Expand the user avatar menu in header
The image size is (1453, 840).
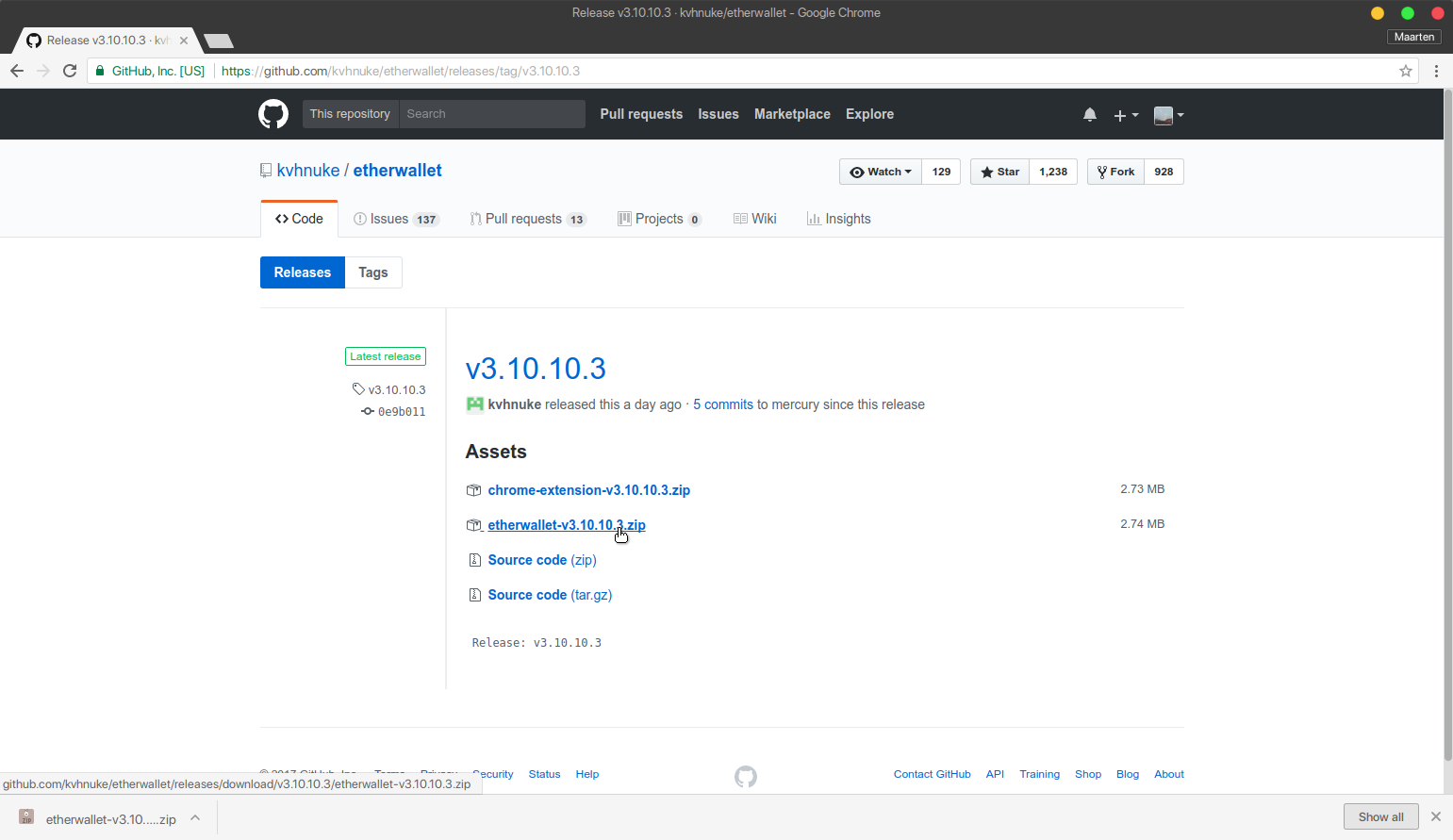tap(1168, 115)
